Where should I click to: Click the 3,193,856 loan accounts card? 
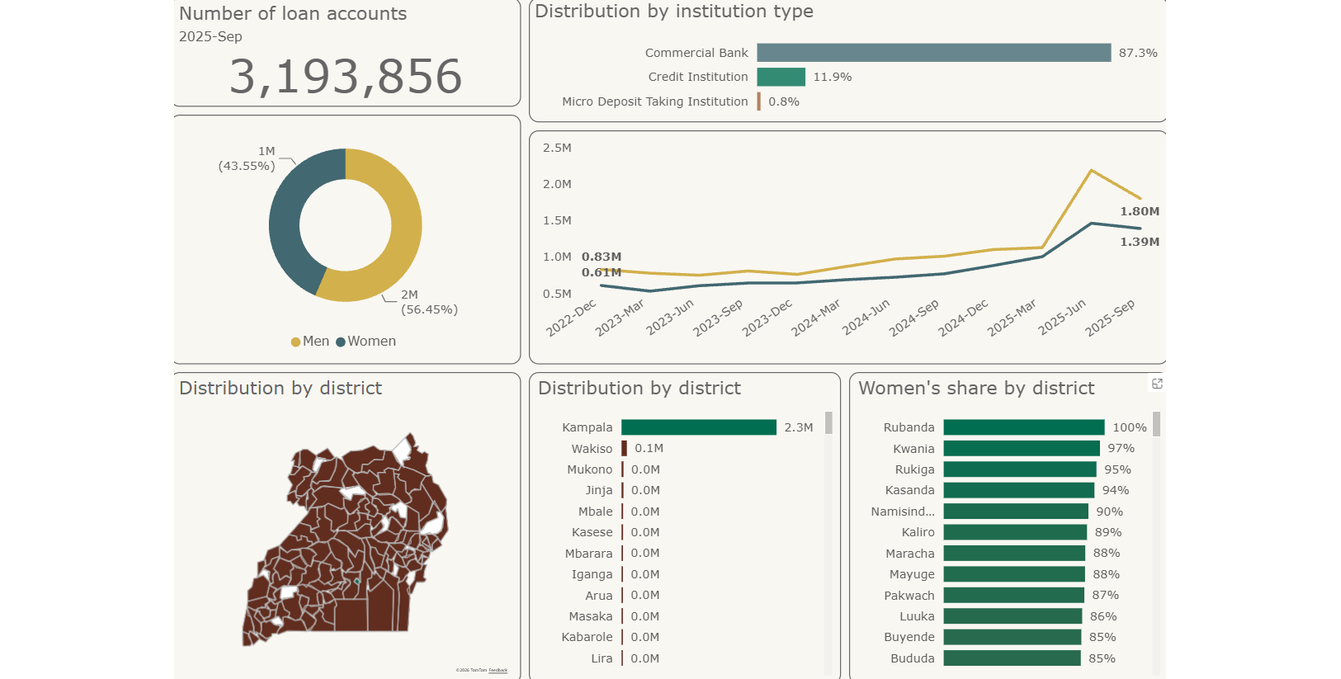point(347,52)
